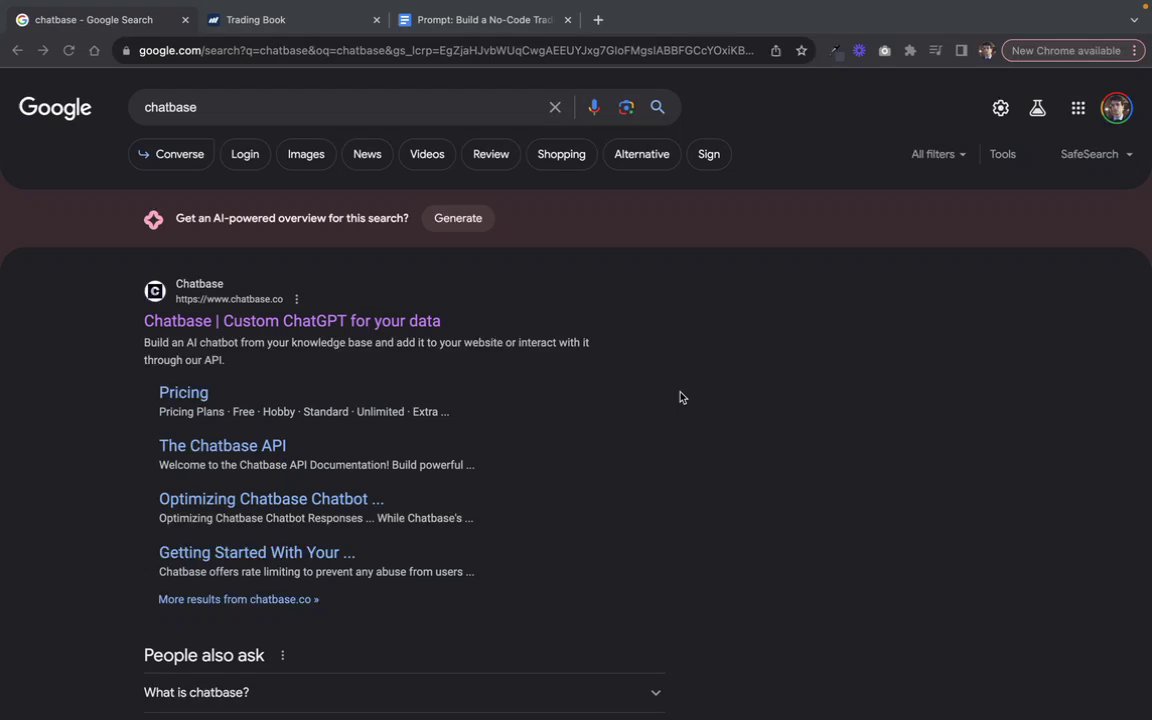Go back with browser back arrow
1152x720 pixels.
pyautogui.click(x=18, y=51)
